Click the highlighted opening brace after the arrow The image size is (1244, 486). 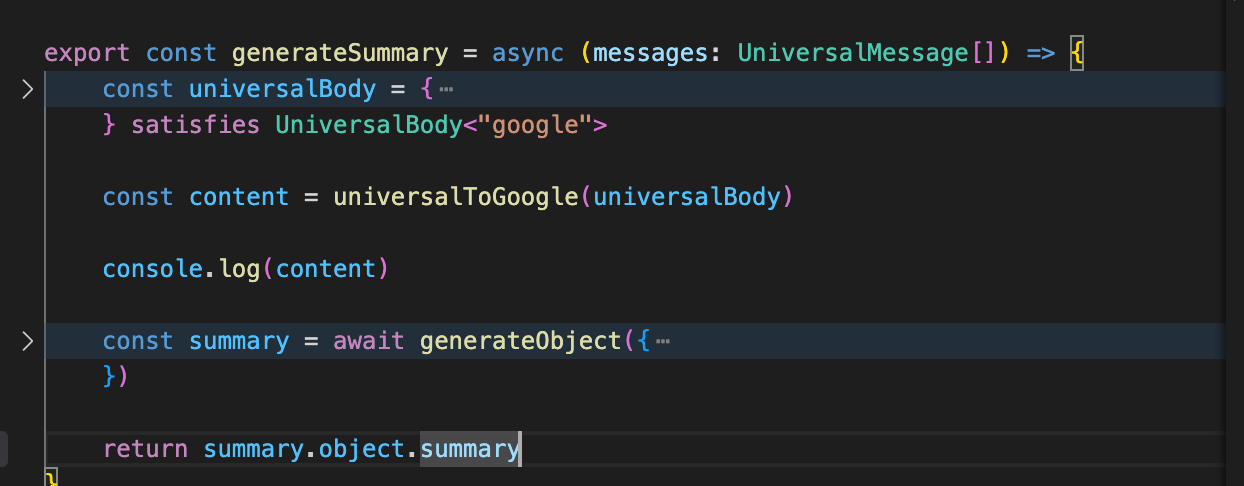tap(1076, 53)
